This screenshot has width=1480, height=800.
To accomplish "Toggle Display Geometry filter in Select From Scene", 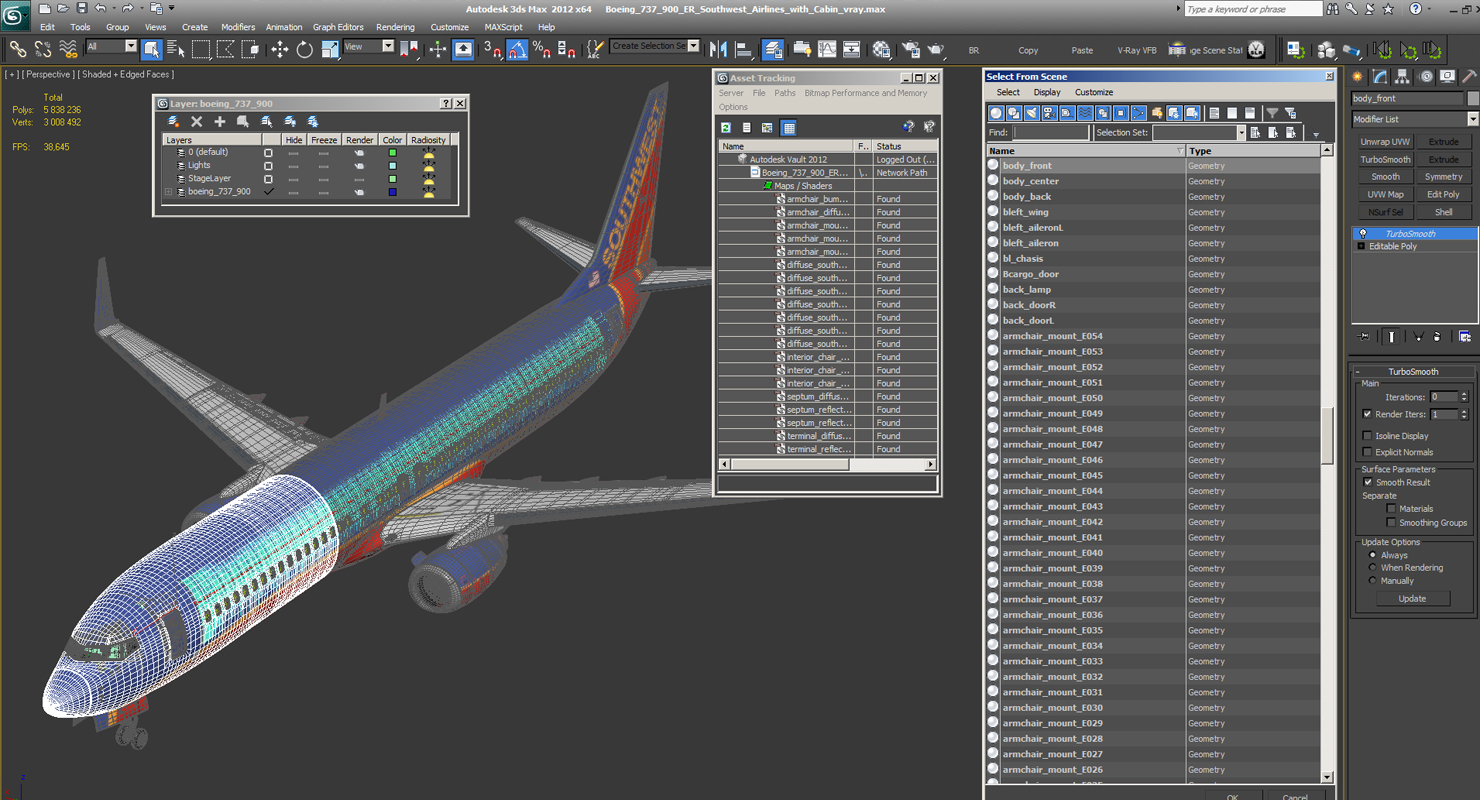I will click(996, 113).
